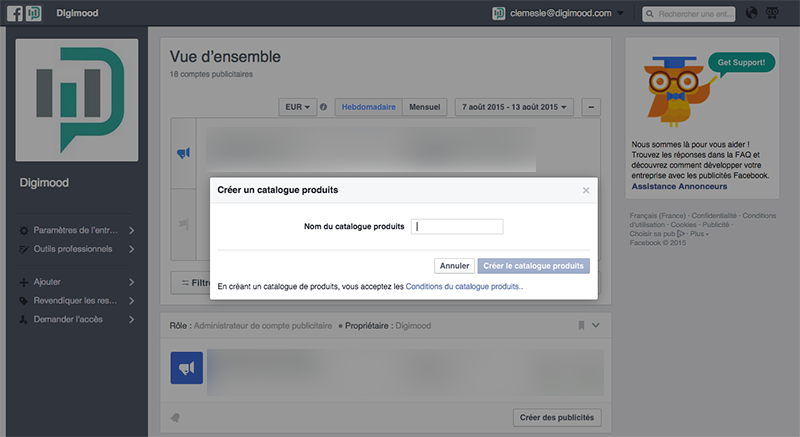Click the Annuler button

[x=454, y=266]
